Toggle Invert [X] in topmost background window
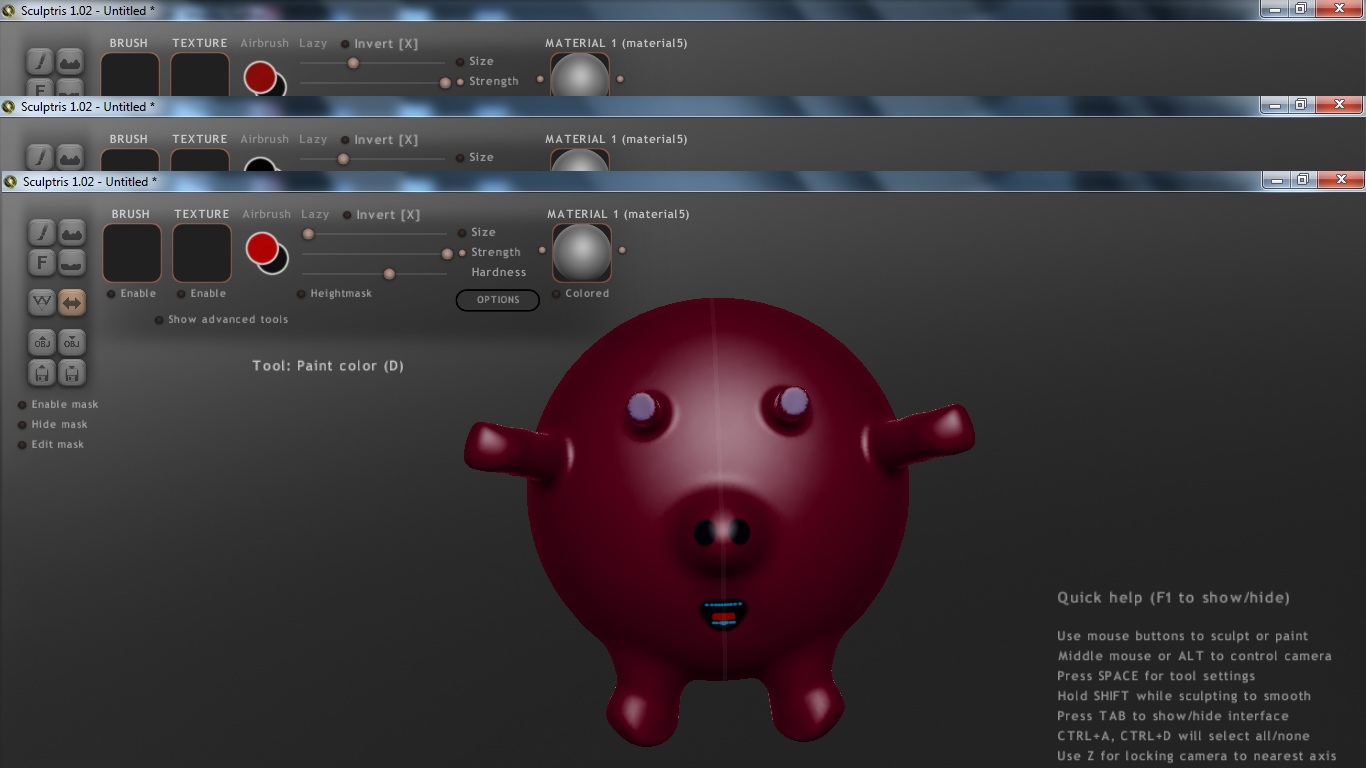 (379, 44)
